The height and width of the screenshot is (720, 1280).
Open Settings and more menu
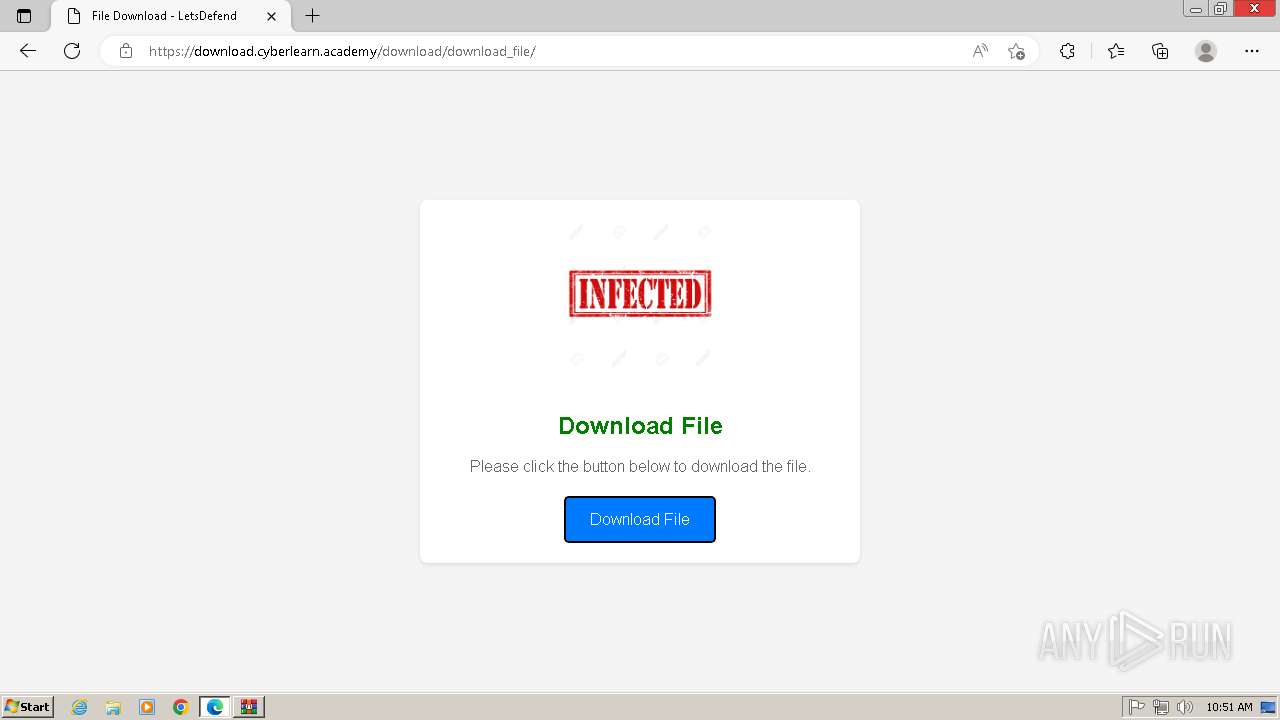(x=1252, y=51)
